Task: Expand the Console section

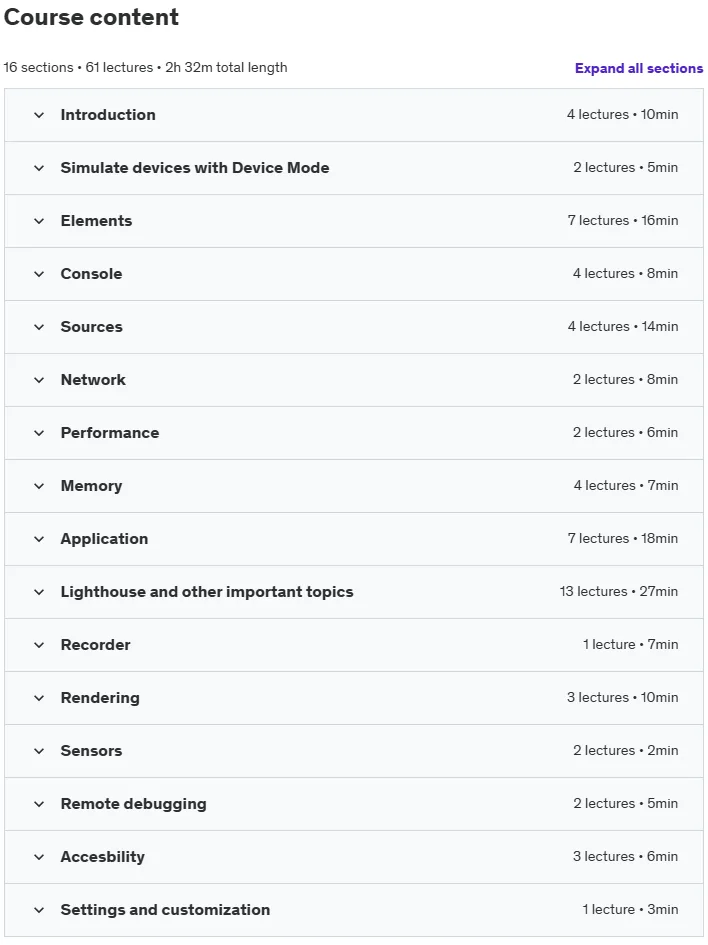Action: [x=354, y=274]
